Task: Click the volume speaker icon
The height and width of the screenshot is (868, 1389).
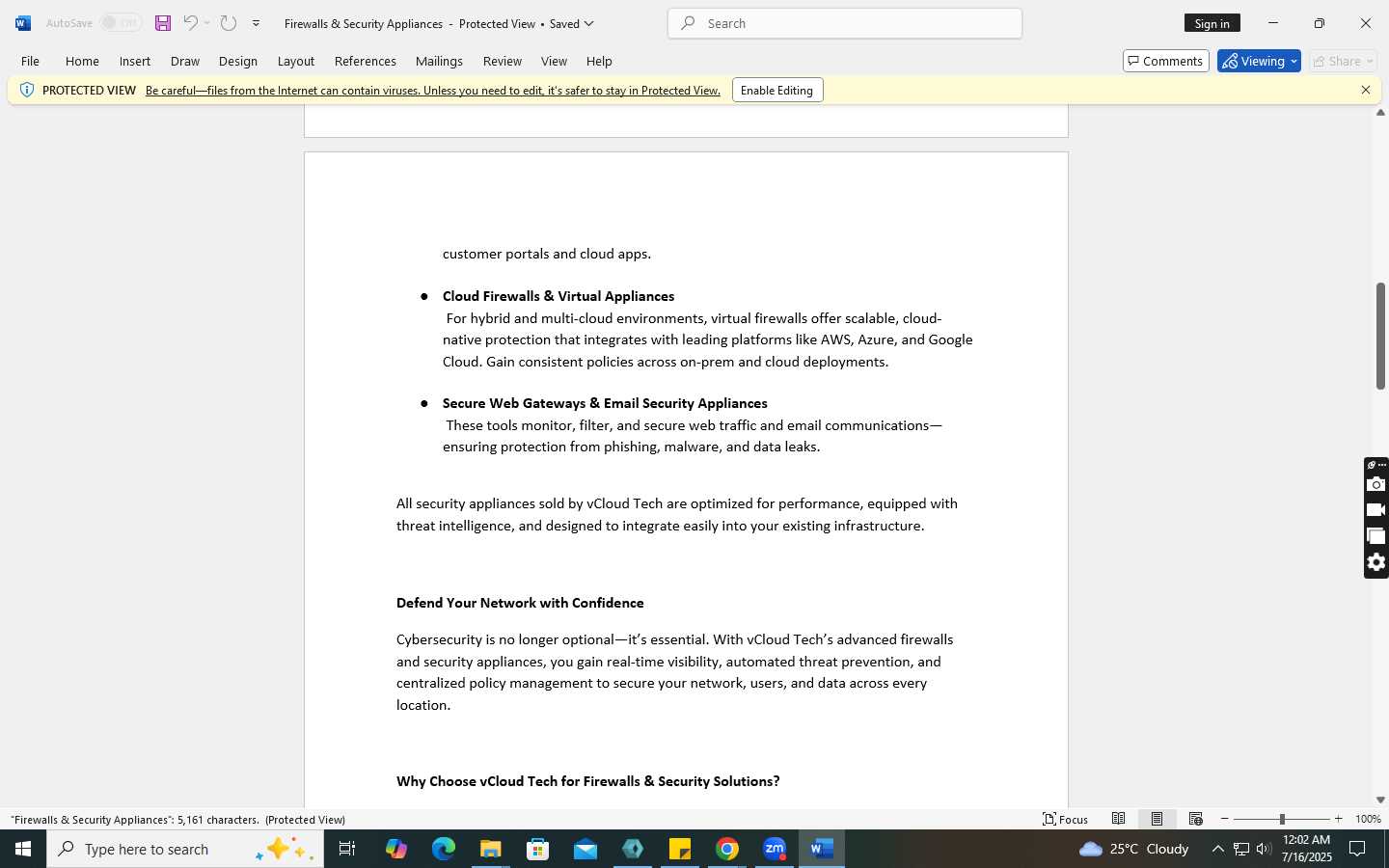Action: [1264, 849]
